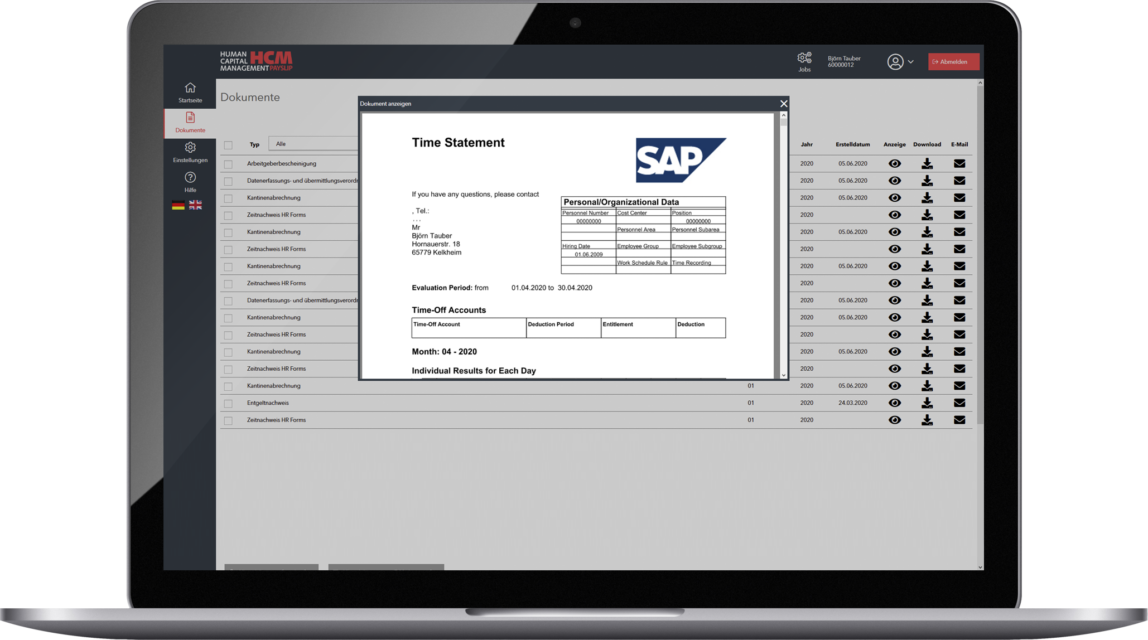Check the box next to Entgeltnachweis
The image size is (1148, 640).
click(227, 402)
